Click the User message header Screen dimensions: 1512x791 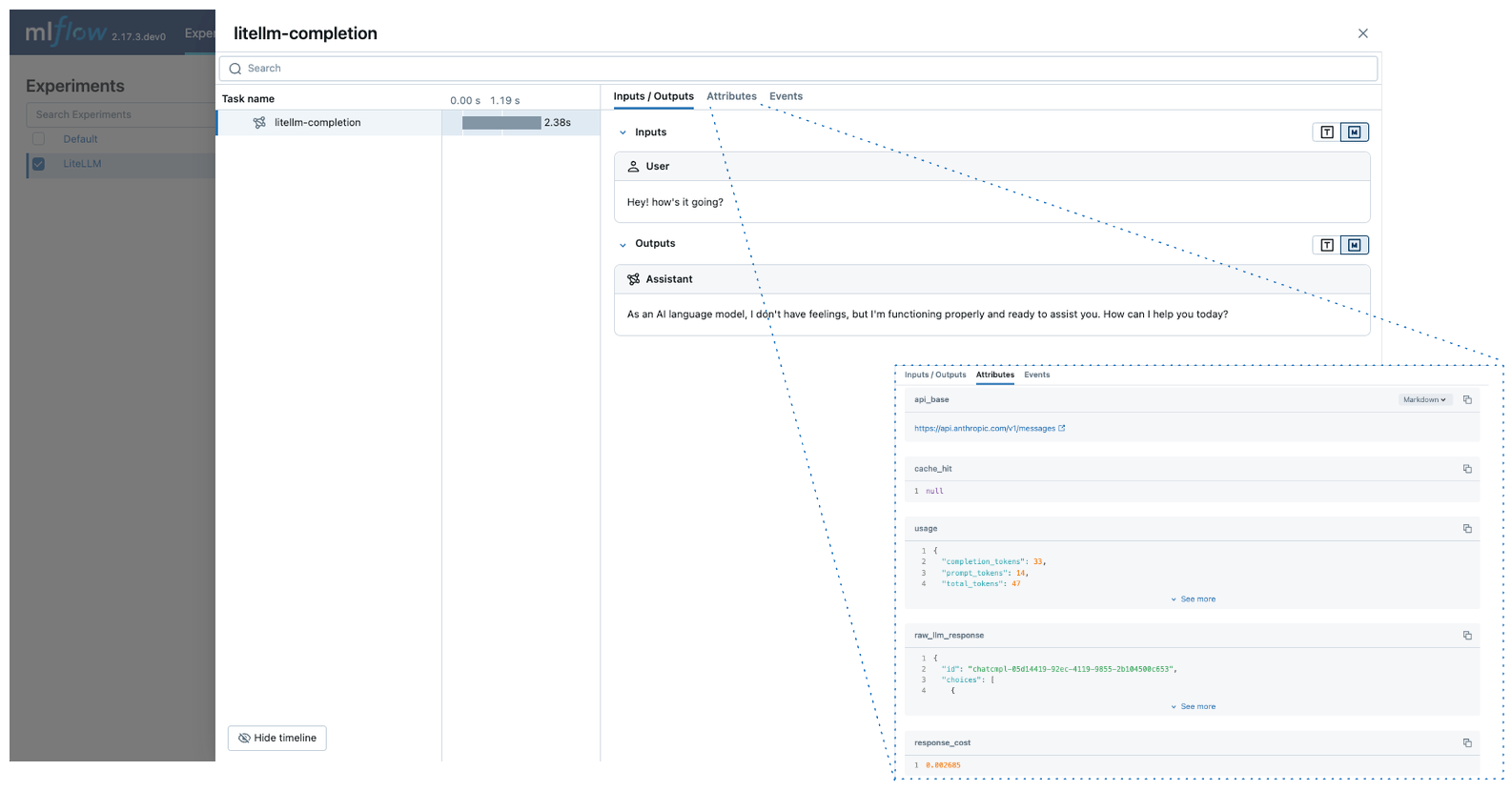click(991, 167)
